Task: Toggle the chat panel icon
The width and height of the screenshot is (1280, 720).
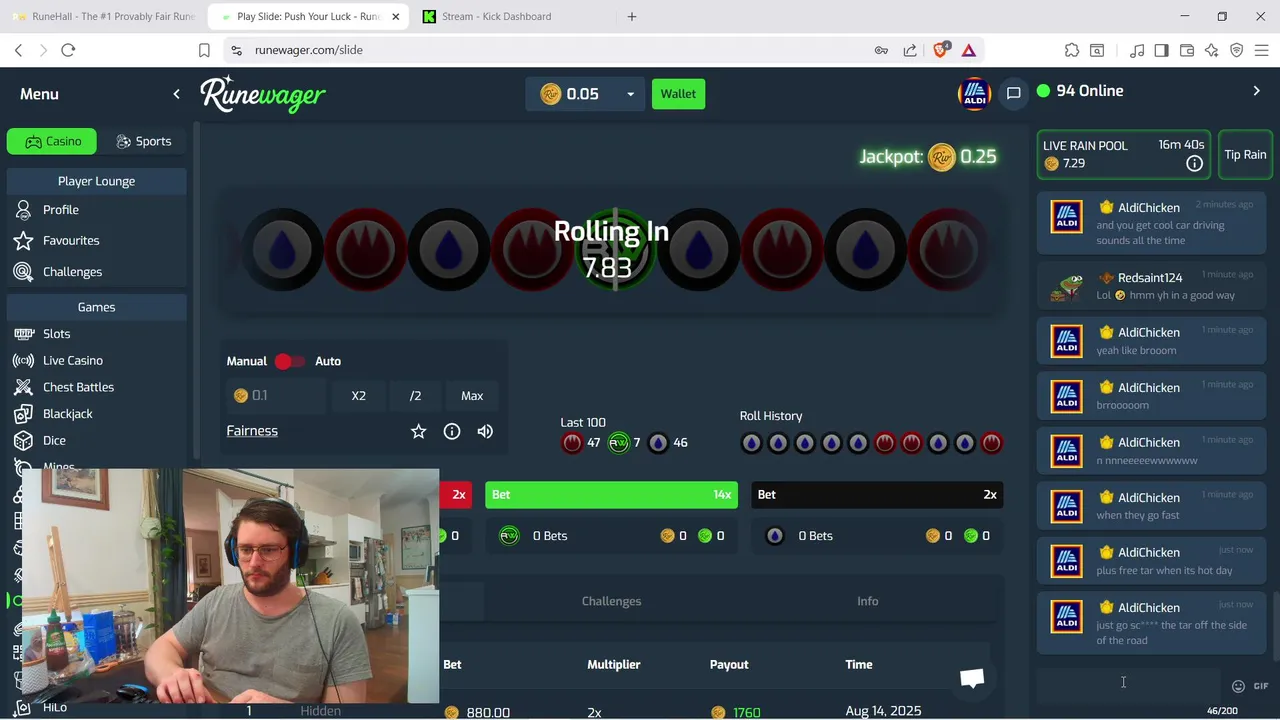Action: [x=1013, y=93]
